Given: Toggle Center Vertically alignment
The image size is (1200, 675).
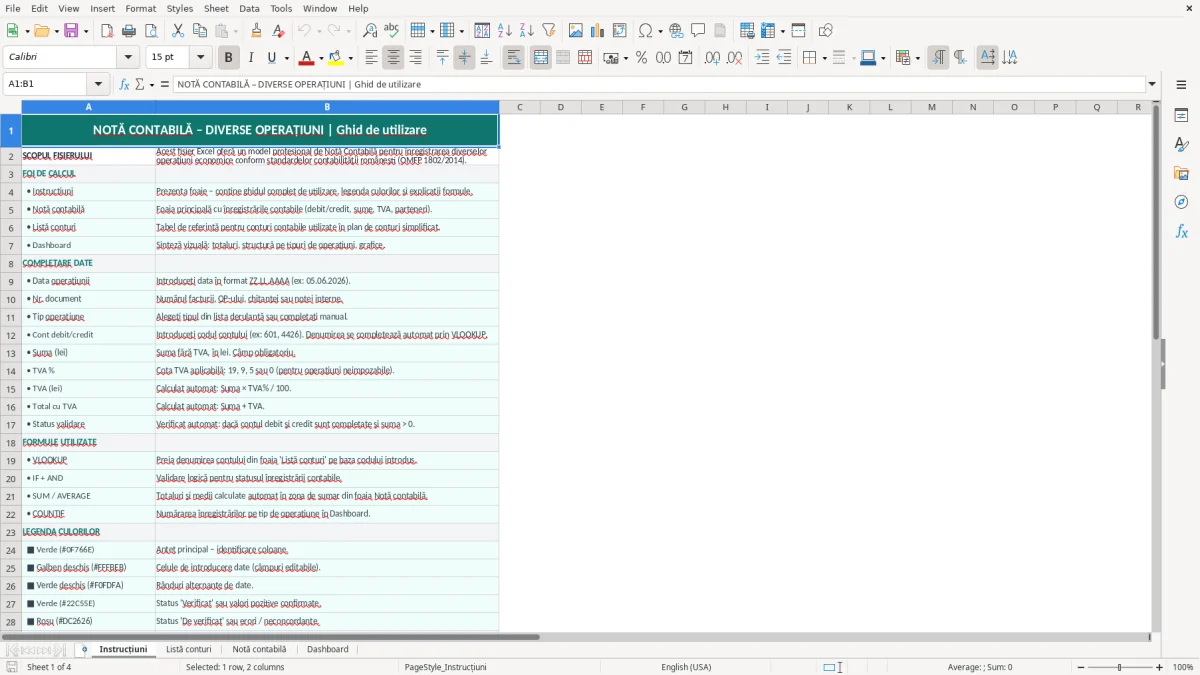Looking at the screenshot, I should click(x=464, y=58).
